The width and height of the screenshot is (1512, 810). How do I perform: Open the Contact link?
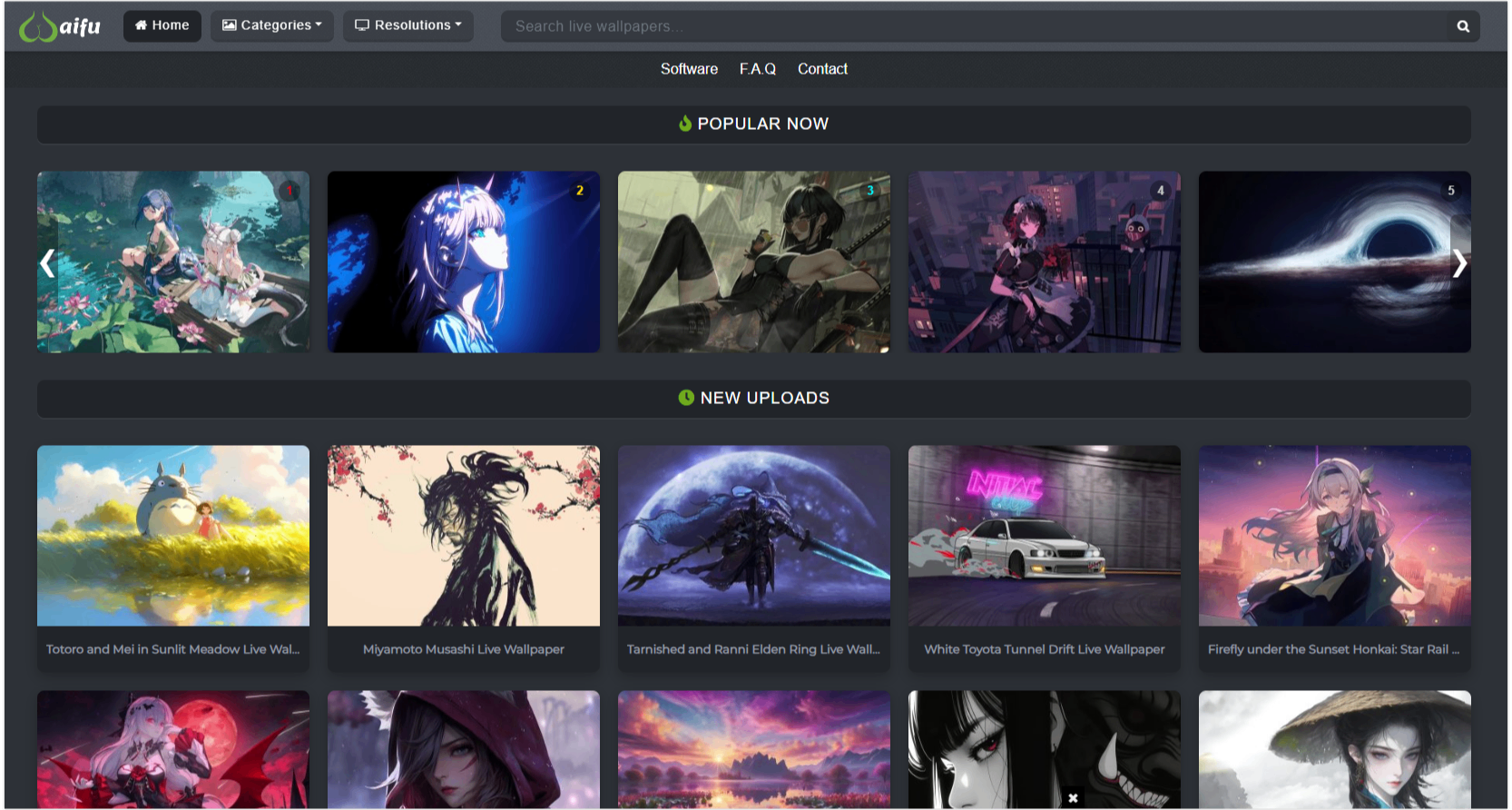pyautogui.click(x=822, y=69)
